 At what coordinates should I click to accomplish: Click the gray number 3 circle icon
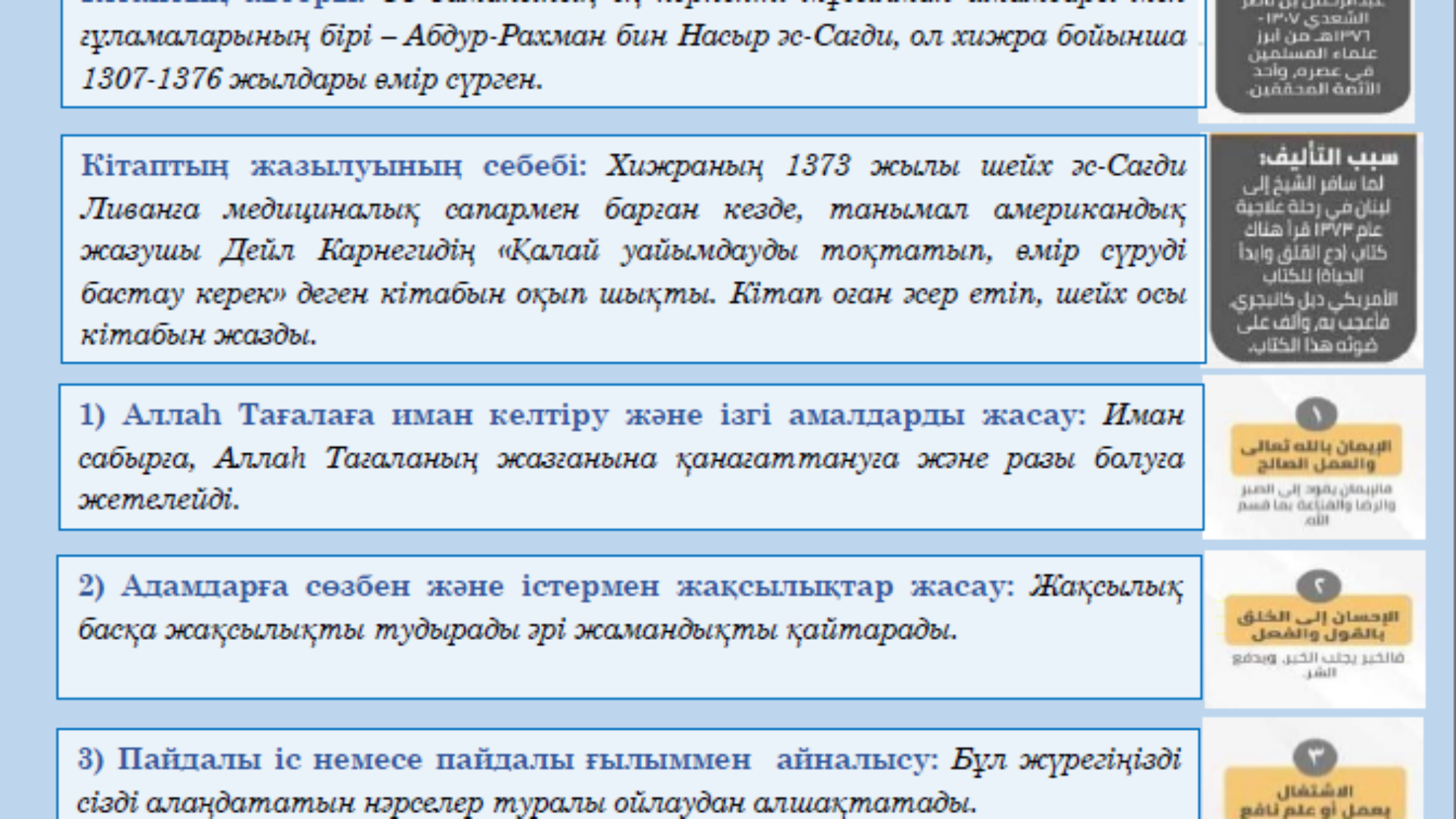pos(1315,757)
